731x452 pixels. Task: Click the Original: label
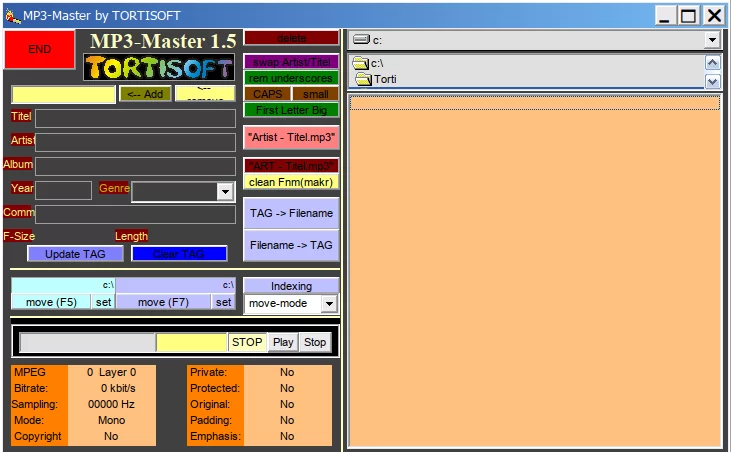pos(210,404)
